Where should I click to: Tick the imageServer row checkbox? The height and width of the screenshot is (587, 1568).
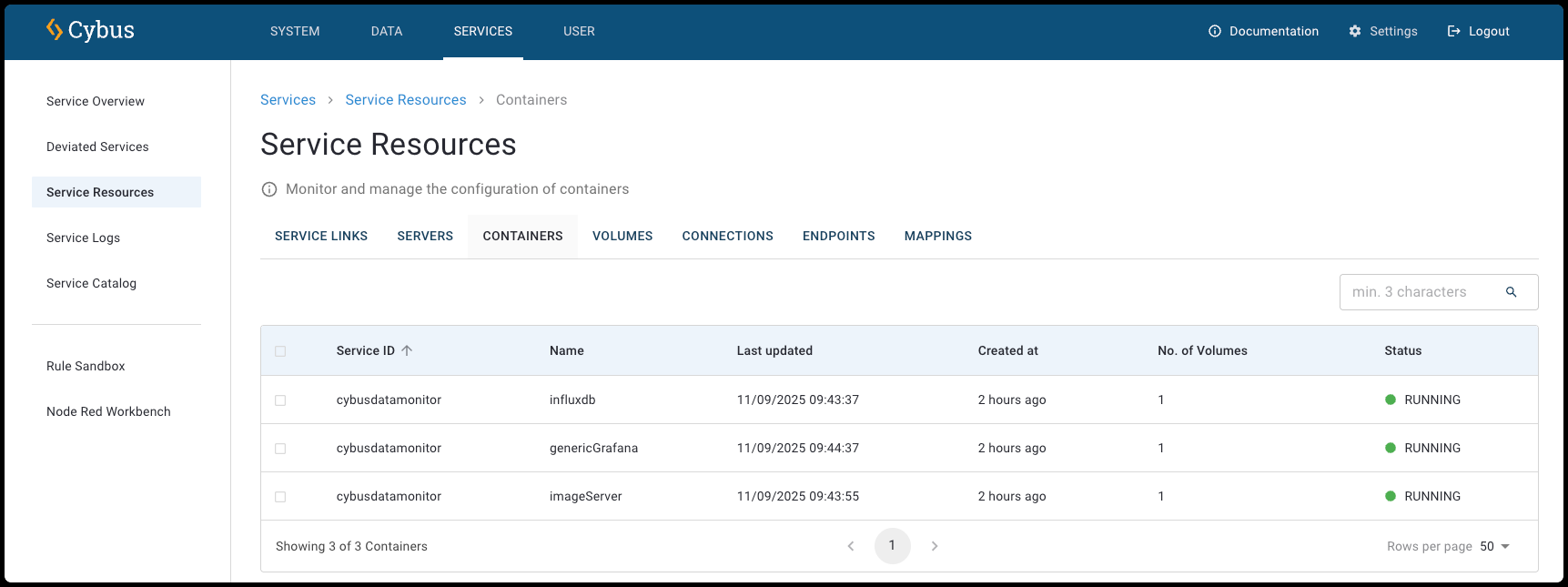280,497
